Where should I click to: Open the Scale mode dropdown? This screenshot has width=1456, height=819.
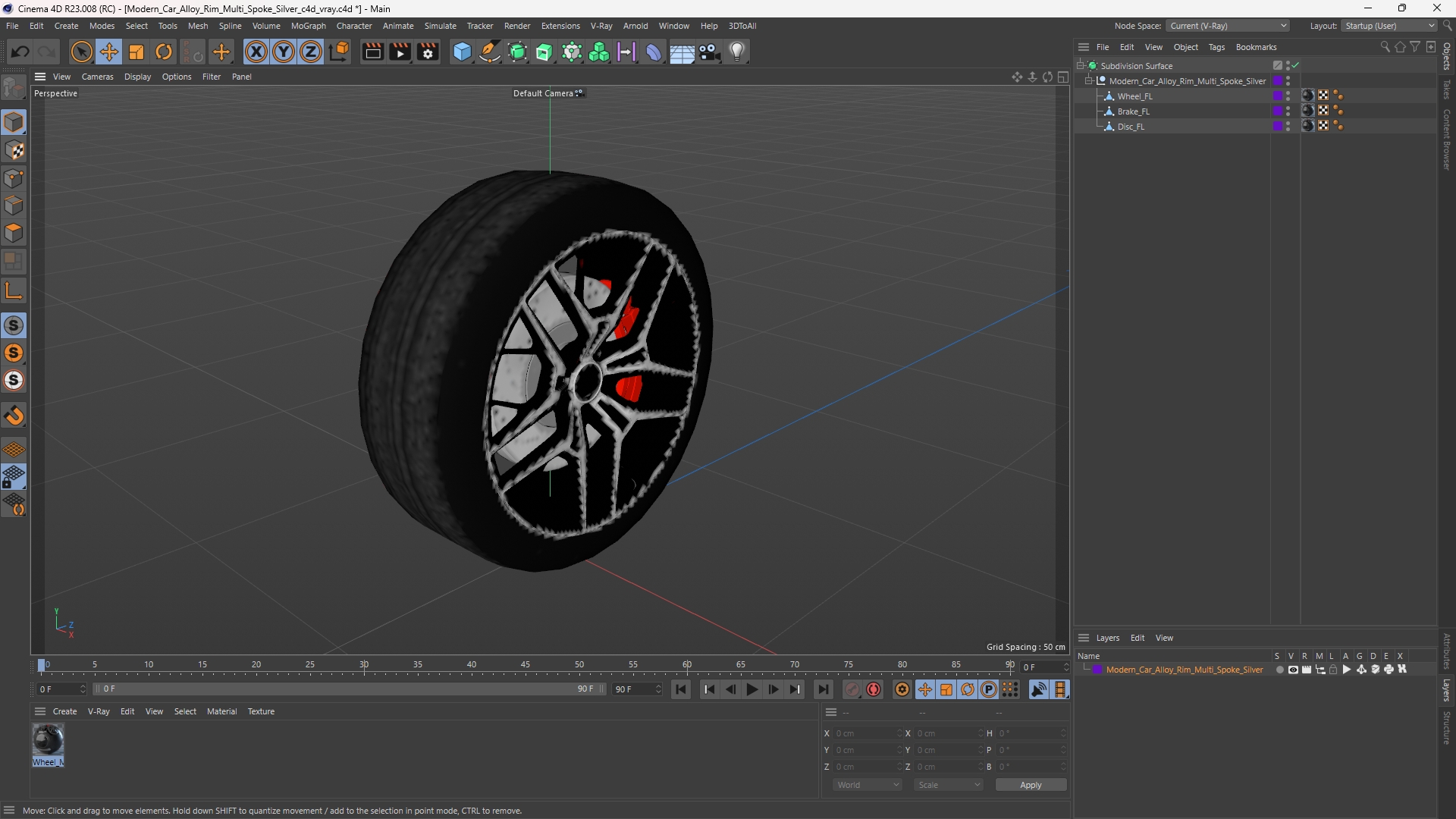(x=948, y=785)
